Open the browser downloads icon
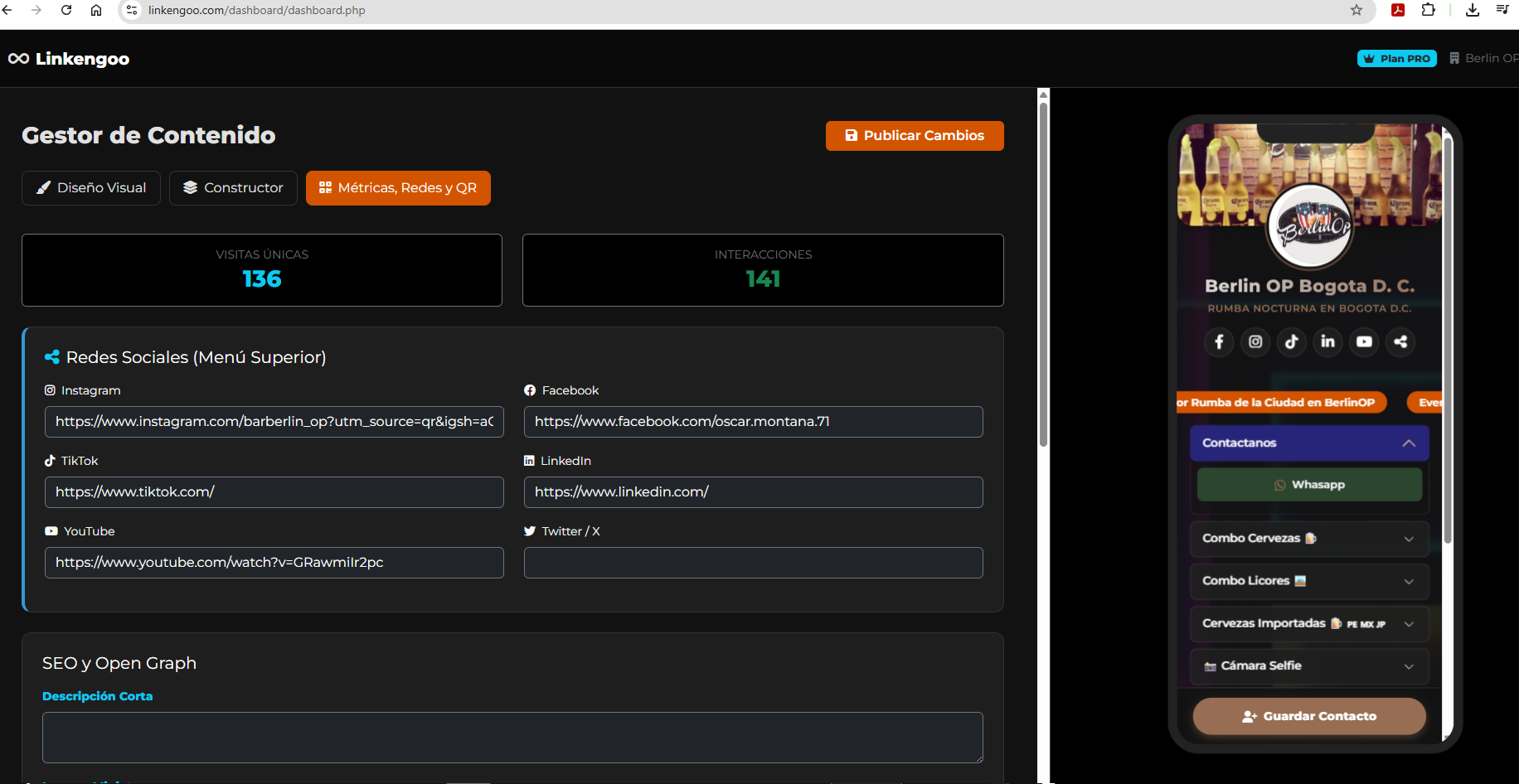1519x784 pixels. [1473, 10]
